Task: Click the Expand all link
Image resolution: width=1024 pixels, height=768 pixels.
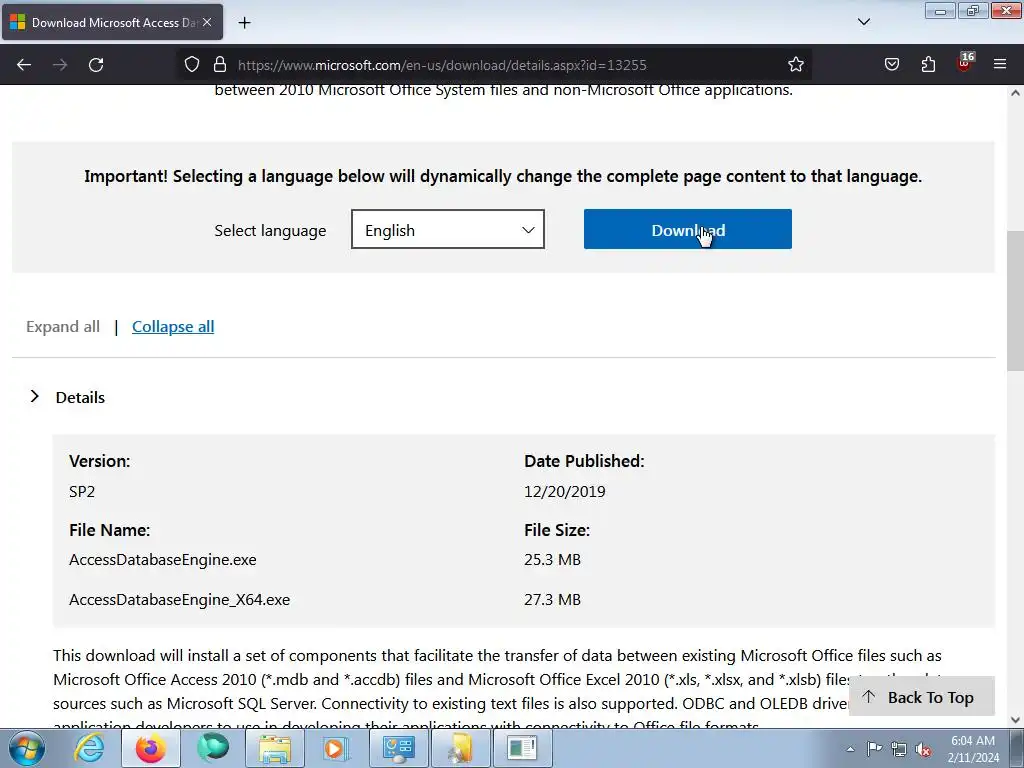Action: click(63, 327)
